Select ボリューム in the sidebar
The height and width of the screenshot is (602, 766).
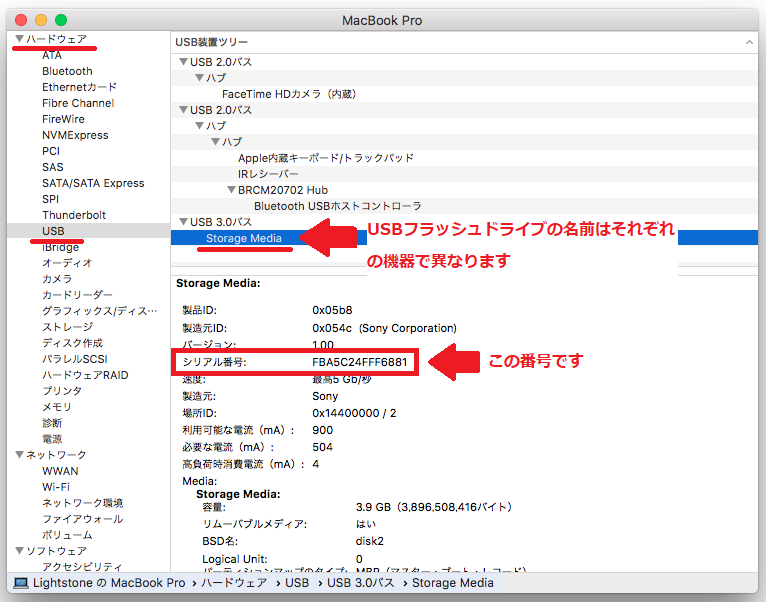click(67, 535)
